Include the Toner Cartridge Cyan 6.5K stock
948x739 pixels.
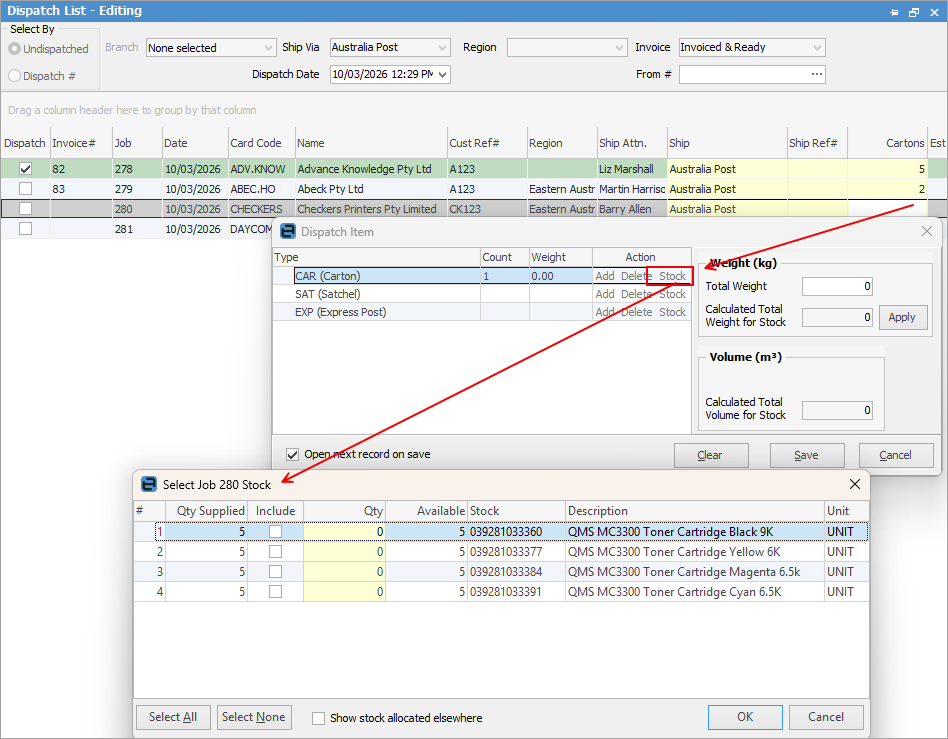(x=275, y=591)
